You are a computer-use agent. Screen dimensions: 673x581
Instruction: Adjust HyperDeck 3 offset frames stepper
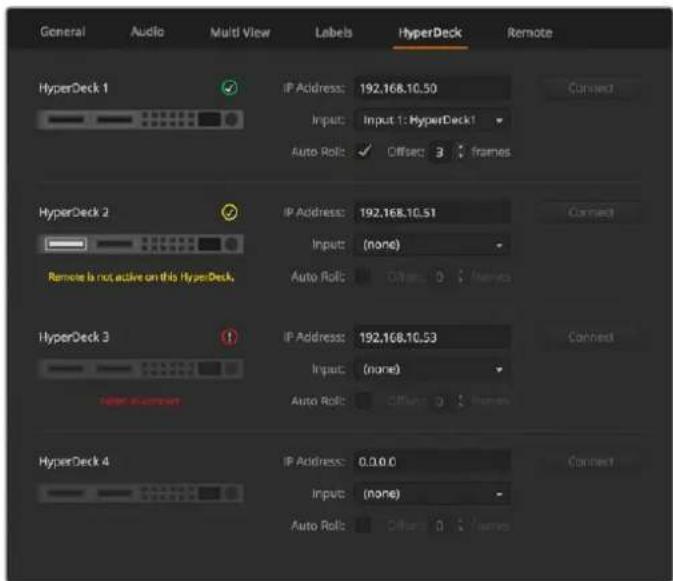460,401
